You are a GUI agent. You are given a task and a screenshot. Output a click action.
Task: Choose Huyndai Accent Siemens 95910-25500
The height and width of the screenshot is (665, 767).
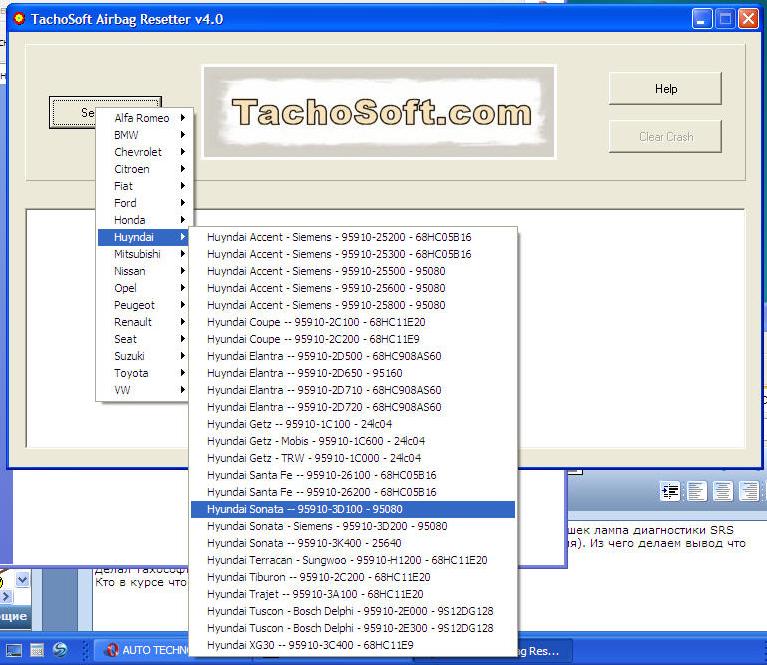(353, 271)
